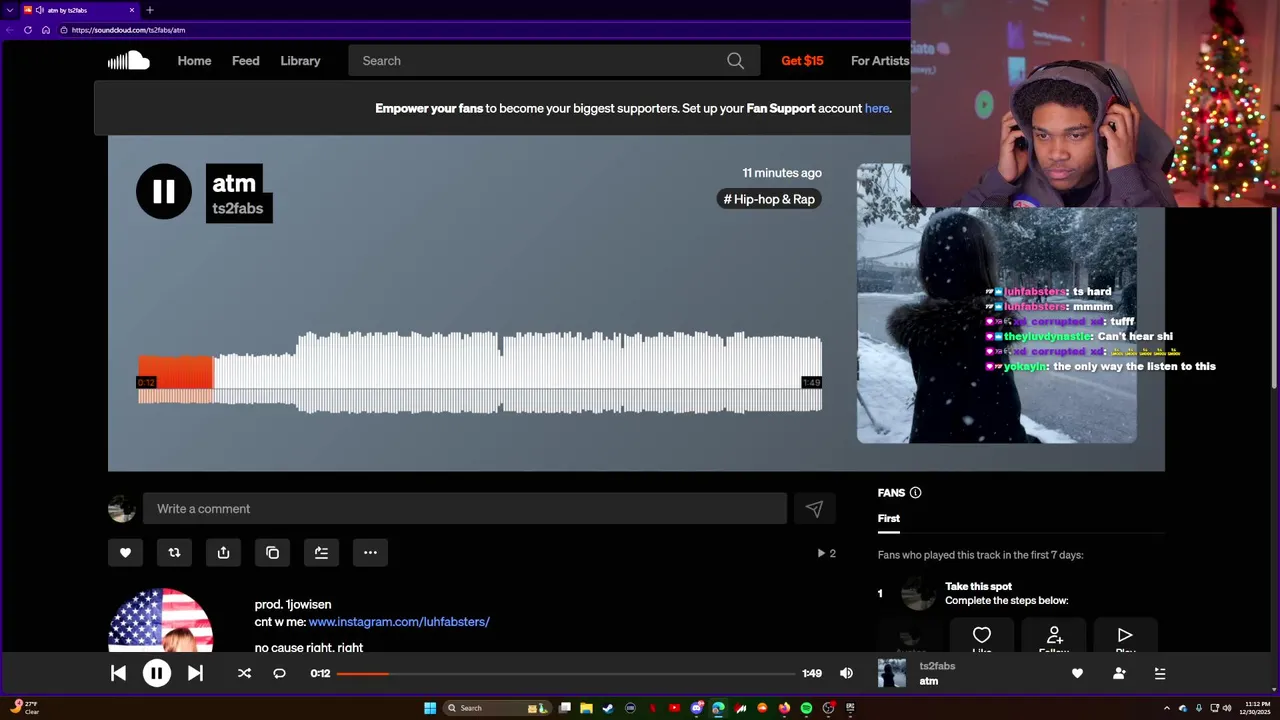Screen dimensions: 1280x720
Task: Click the browser home button
Action: (x=45, y=30)
